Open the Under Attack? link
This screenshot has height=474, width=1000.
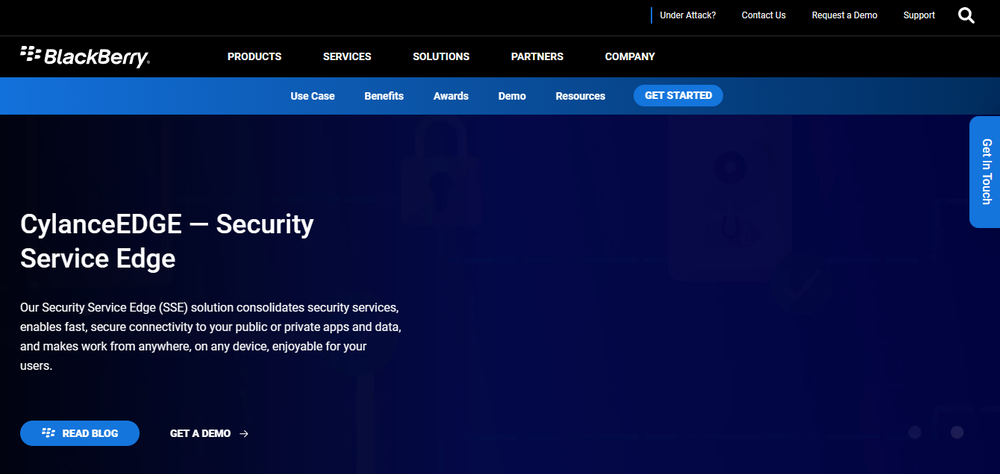tap(688, 15)
